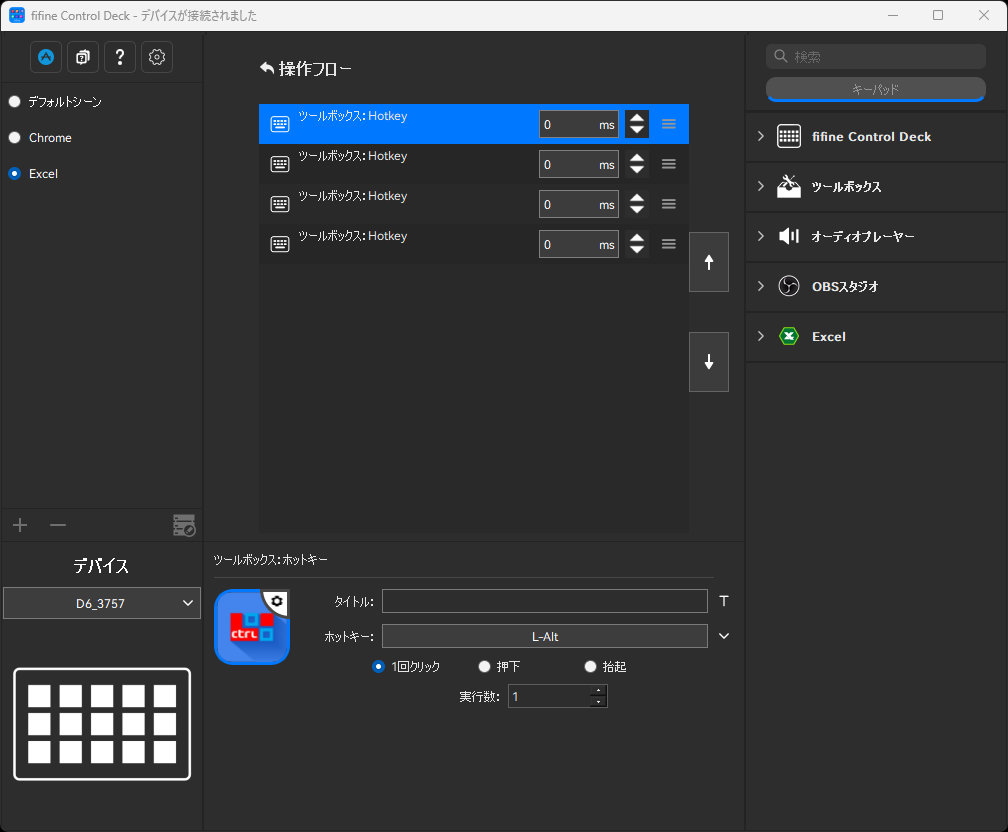Click the Excel category icon in right panel
Image resolution: width=1008 pixels, height=832 pixels.
coord(789,337)
